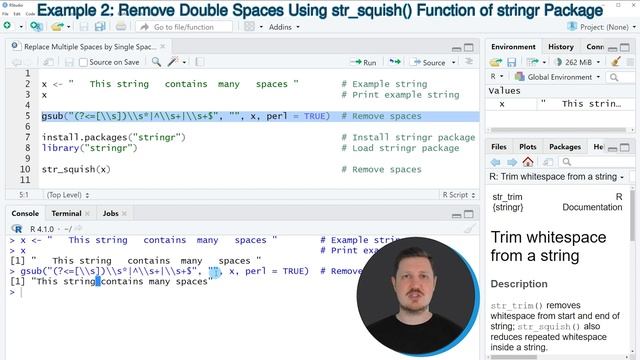Screen dimensions: 640x360
Task: Maximize the Console pane icon
Action: pyautogui.click(x=469, y=214)
